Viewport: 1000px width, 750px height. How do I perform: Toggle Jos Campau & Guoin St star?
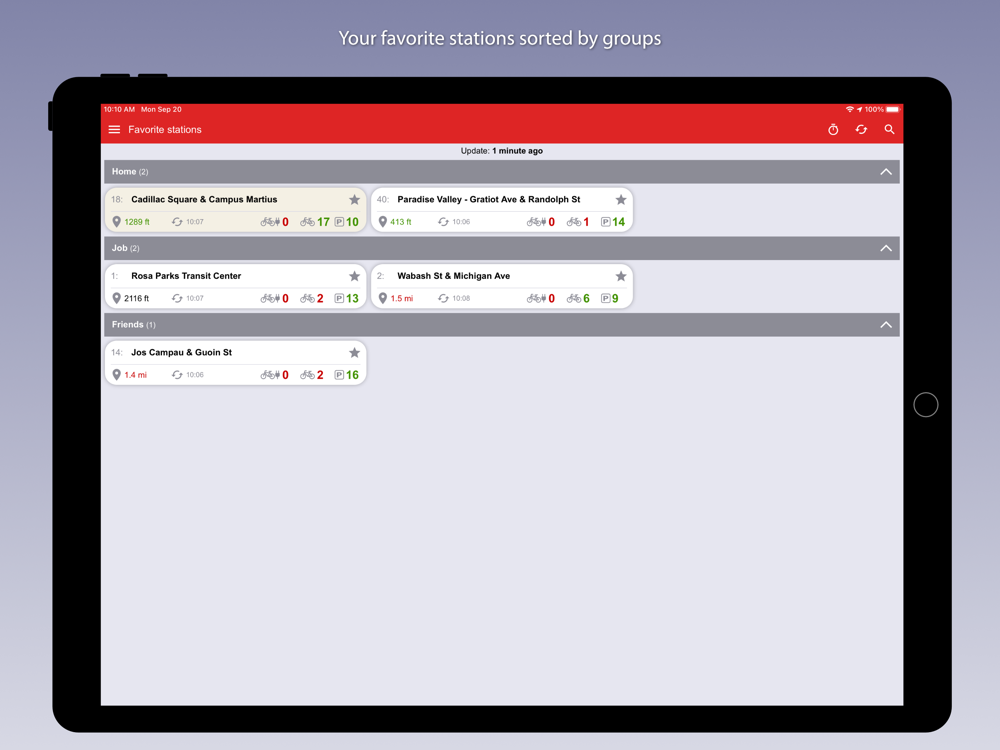tap(355, 353)
